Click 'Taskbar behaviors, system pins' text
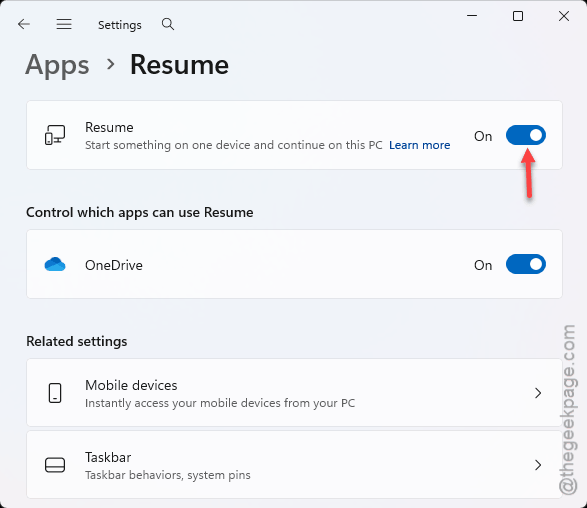This screenshot has width=587, height=508. click(x=168, y=475)
